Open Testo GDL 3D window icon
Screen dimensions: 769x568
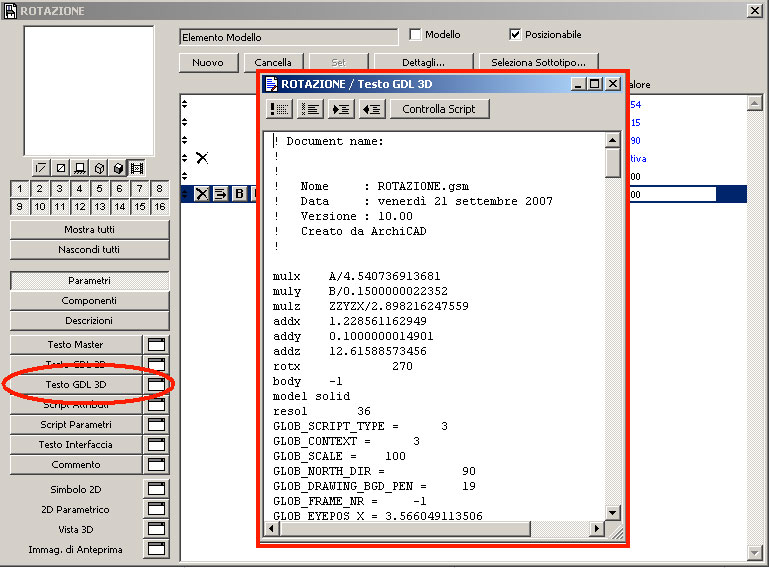[156, 384]
